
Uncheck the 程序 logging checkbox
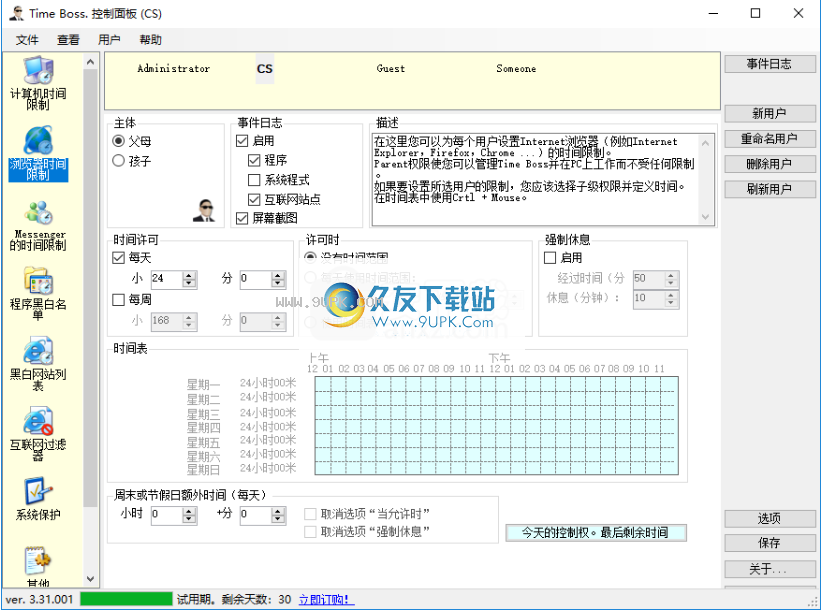tap(254, 160)
